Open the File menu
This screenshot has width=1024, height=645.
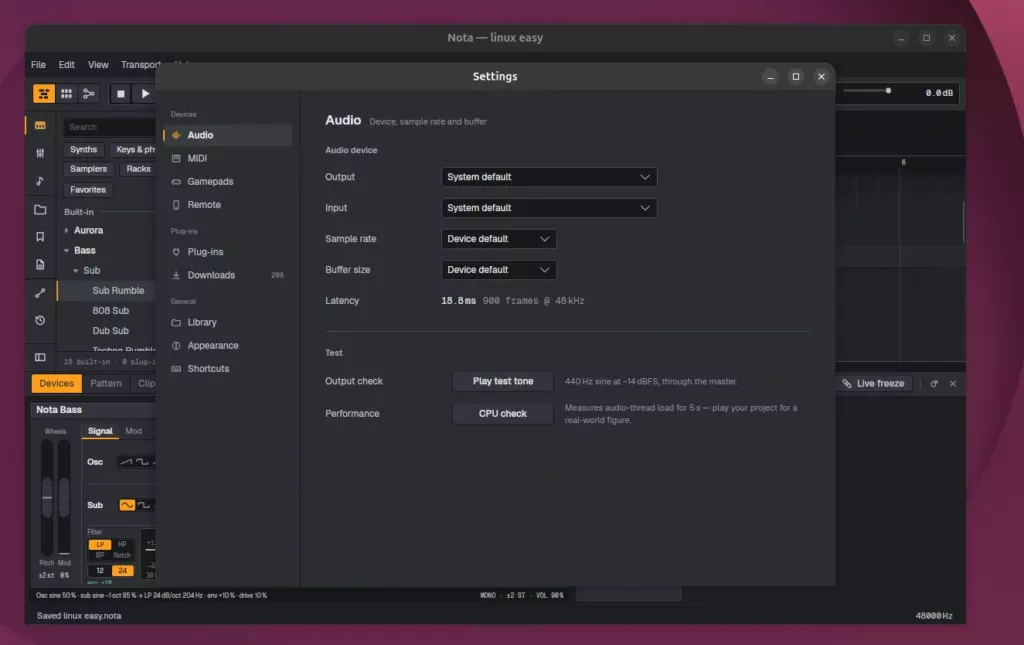[x=39, y=65]
